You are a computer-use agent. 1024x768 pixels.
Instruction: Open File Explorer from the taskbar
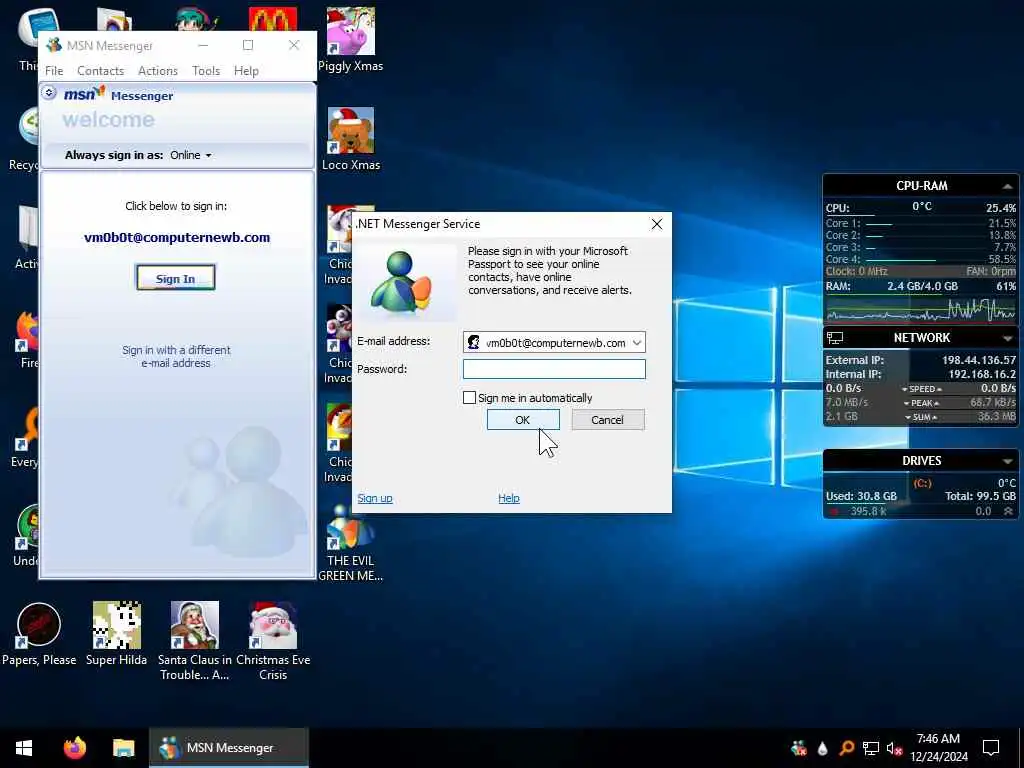(123, 748)
